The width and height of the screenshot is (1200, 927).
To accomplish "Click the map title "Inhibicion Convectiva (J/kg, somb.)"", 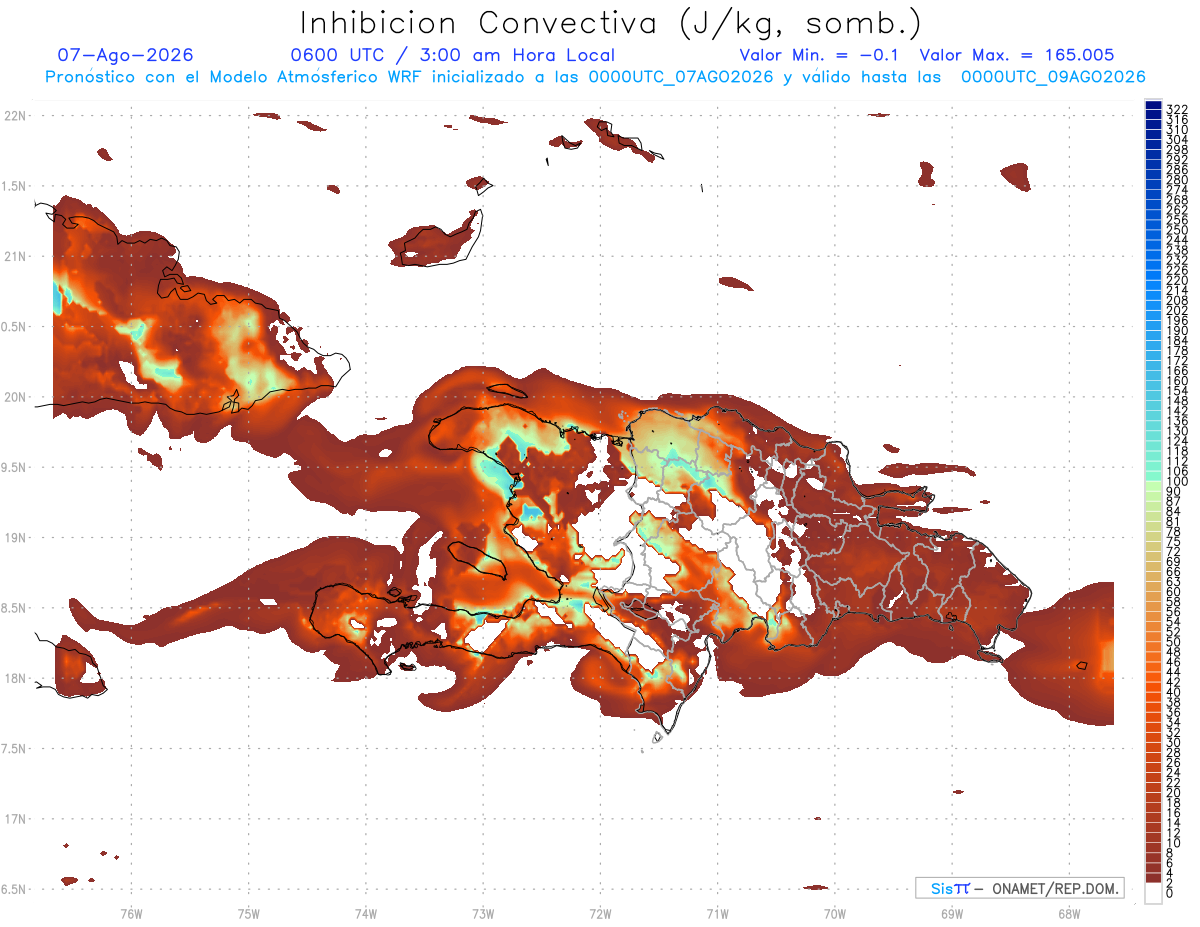I will pos(611,24).
